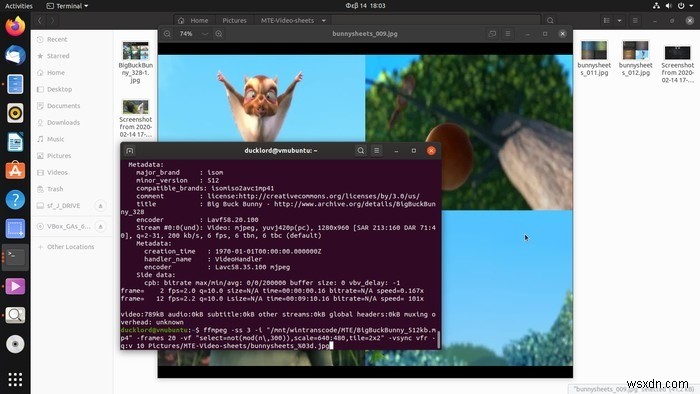Open Rhythmbox music player in dock
The height and width of the screenshot is (394, 700).
click(x=15, y=113)
